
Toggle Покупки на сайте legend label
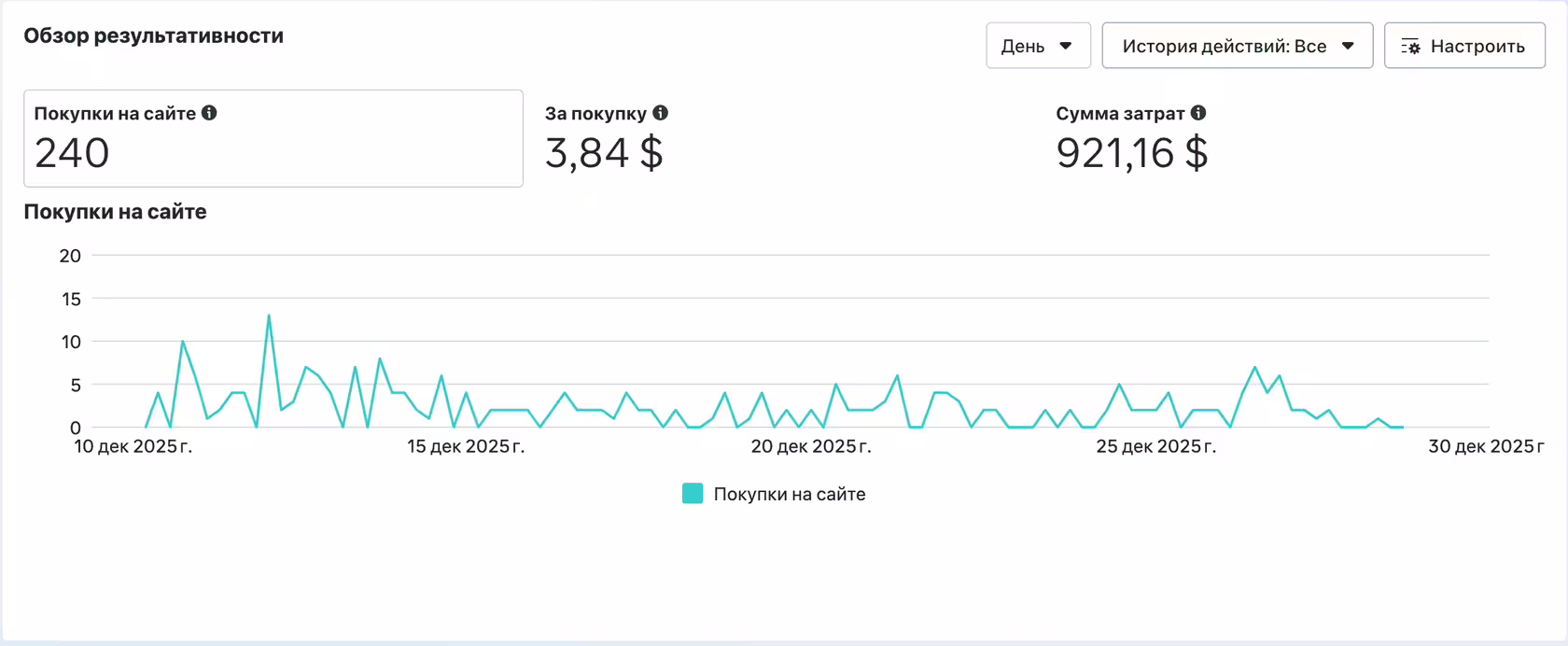(x=790, y=494)
